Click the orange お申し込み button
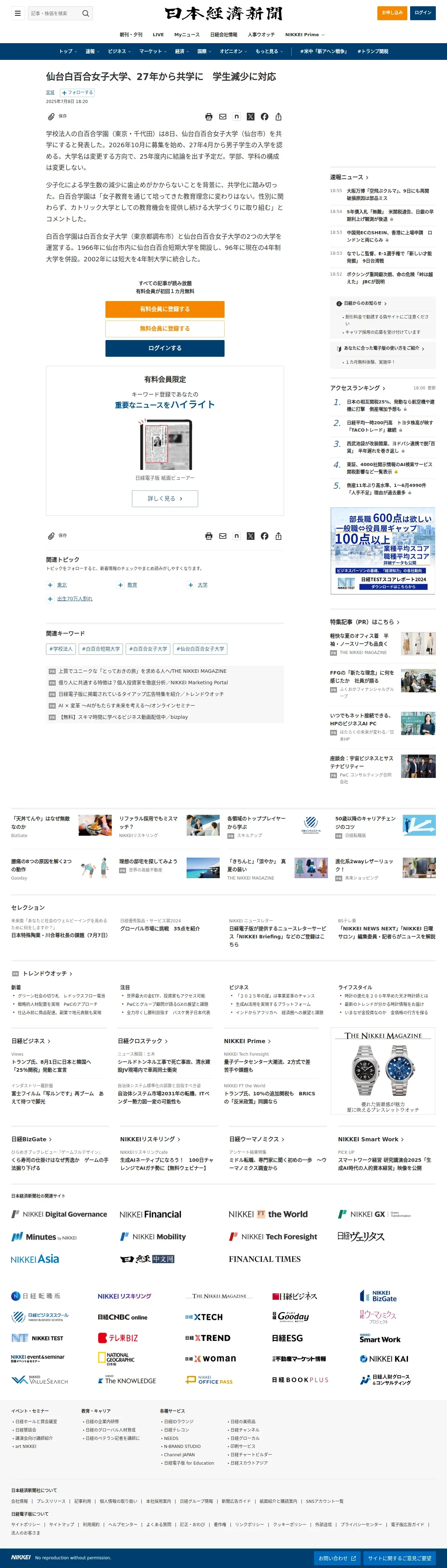The height and width of the screenshot is (1568, 447). pyautogui.click(x=392, y=13)
